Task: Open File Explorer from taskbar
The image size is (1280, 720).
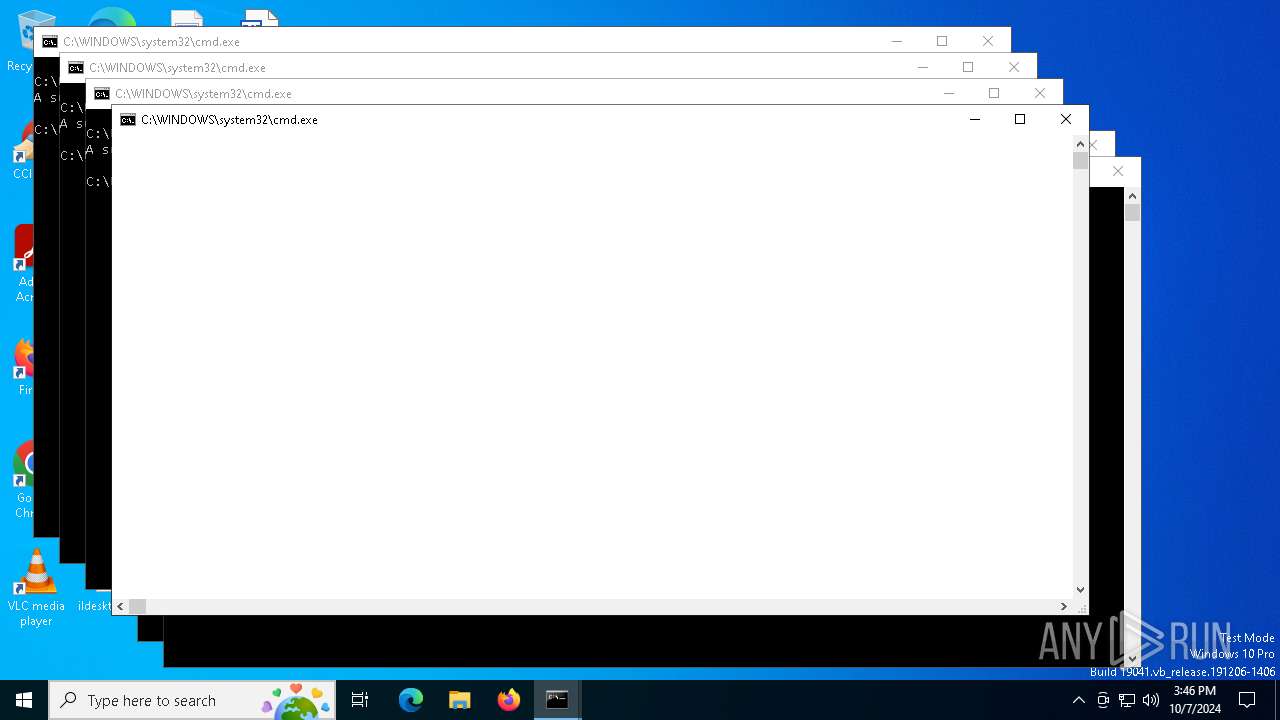Action: (x=460, y=700)
